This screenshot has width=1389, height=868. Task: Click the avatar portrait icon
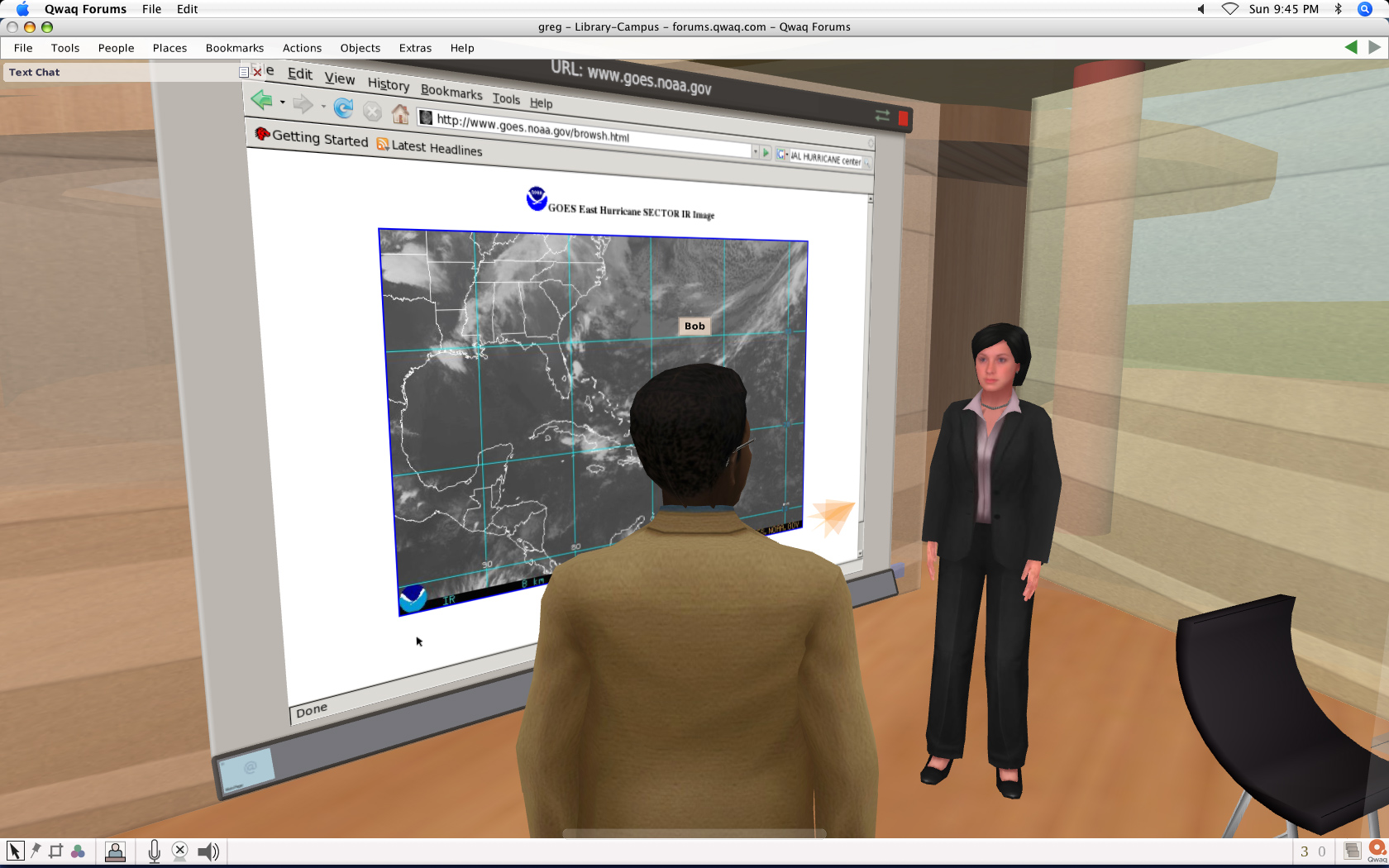(x=115, y=851)
